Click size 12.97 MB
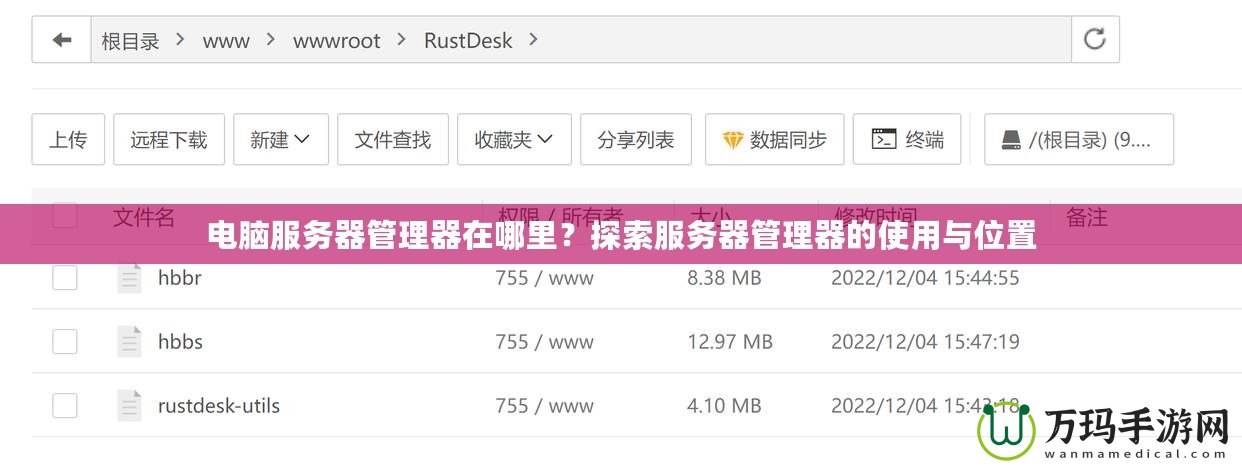 coord(730,342)
